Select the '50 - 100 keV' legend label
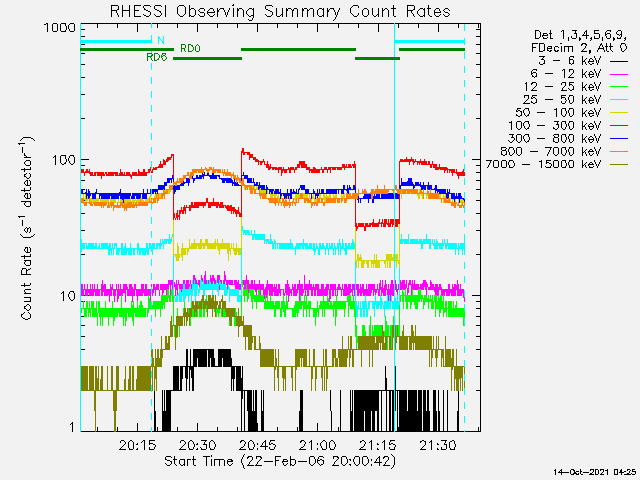This screenshot has width=640, height=480. click(x=558, y=113)
